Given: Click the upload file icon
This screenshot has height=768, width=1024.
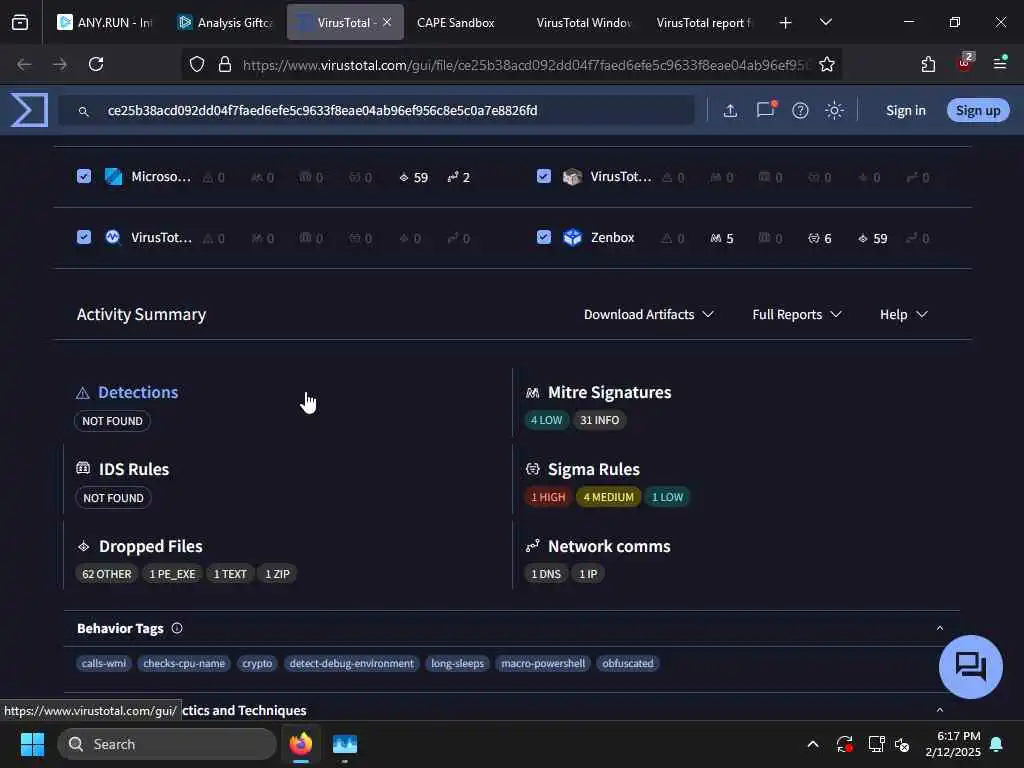Looking at the screenshot, I should tap(730, 110).
